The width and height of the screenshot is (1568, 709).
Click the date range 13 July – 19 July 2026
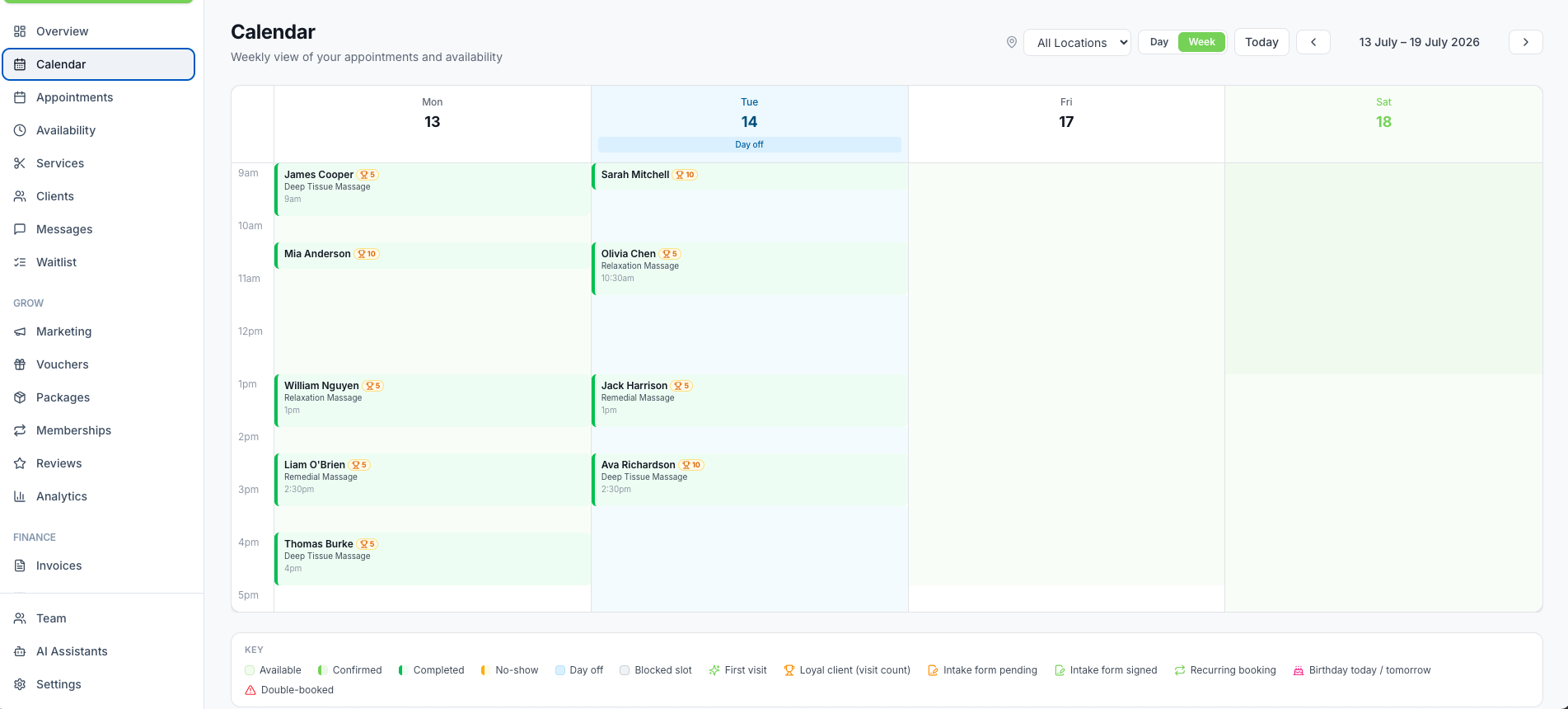point(1419,42)
